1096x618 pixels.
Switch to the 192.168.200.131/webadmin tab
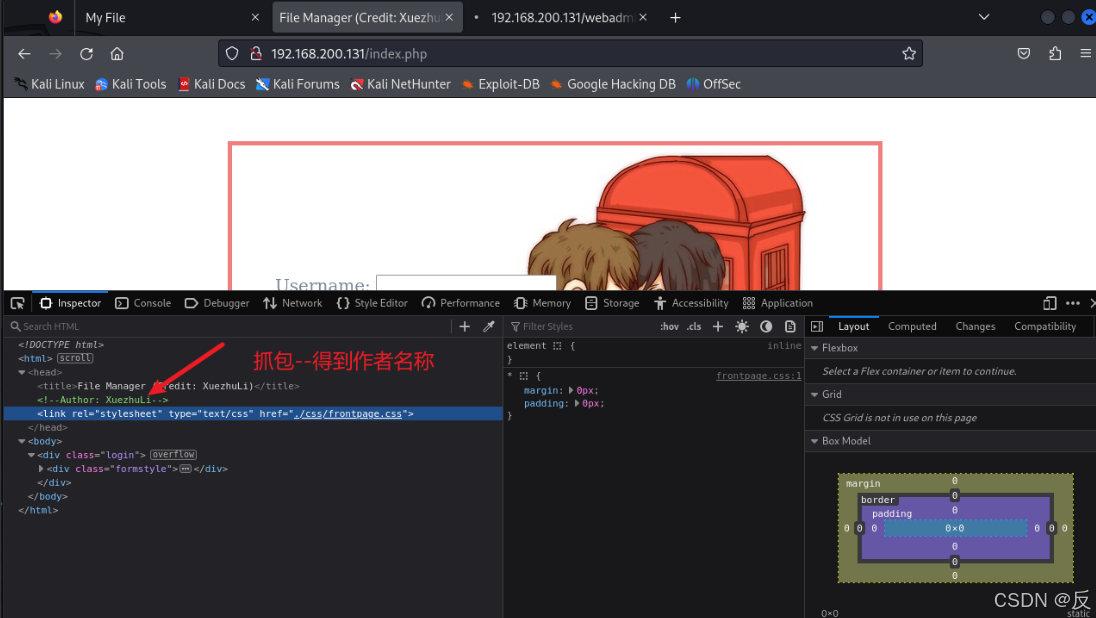click(x=562, y=17)
